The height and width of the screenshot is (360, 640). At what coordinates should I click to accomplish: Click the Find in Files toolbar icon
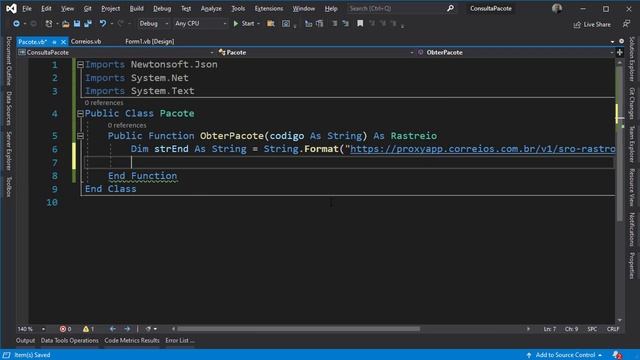point(270,24)
